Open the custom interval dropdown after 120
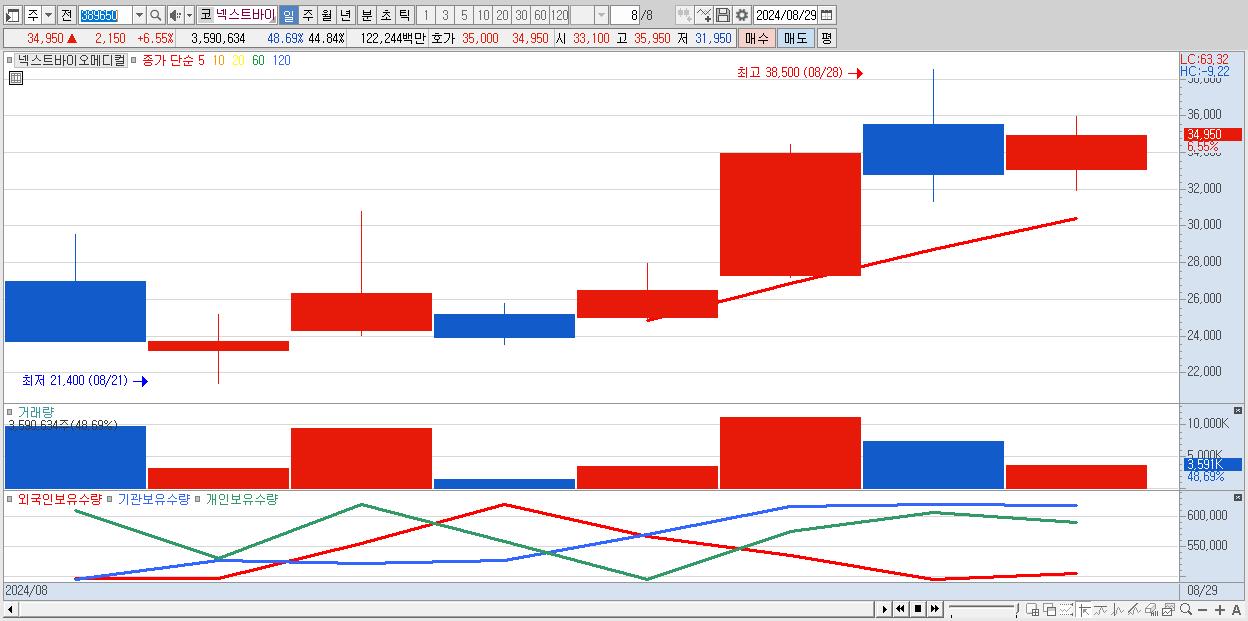The image size is (1248, 621). (x=601, y=15)
